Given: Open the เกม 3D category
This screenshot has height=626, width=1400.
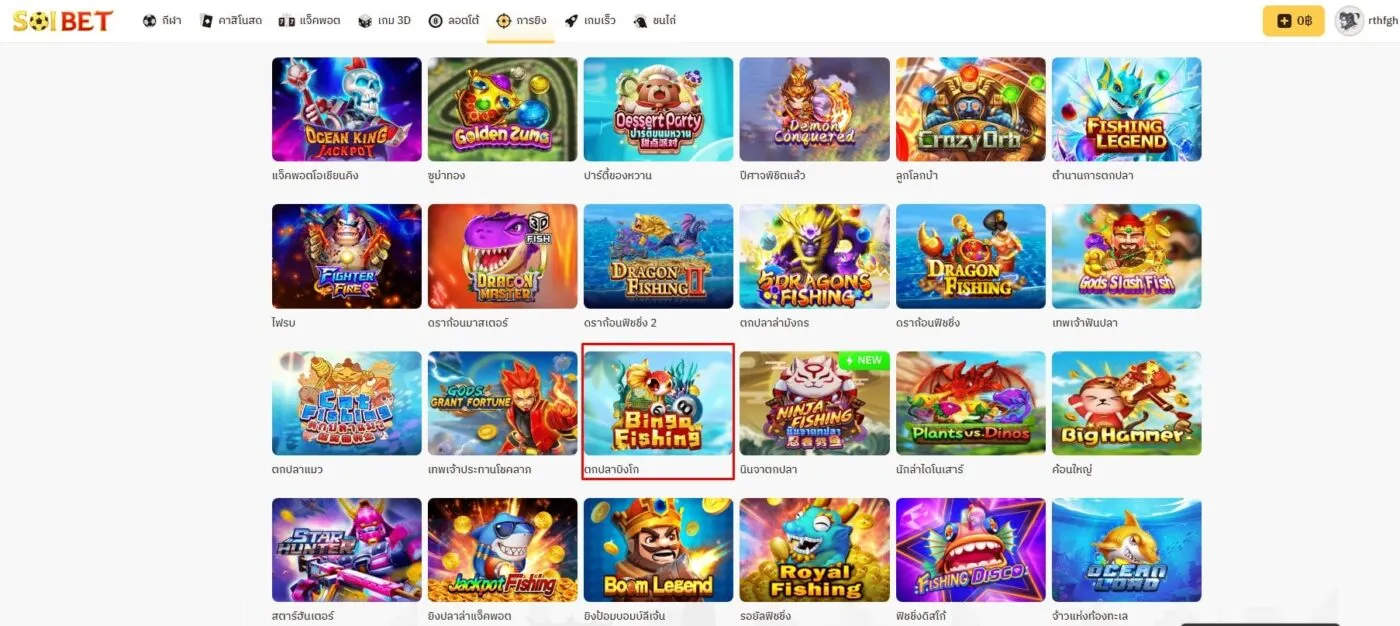Looking at the screenshot, I should (x=384, y=20).
